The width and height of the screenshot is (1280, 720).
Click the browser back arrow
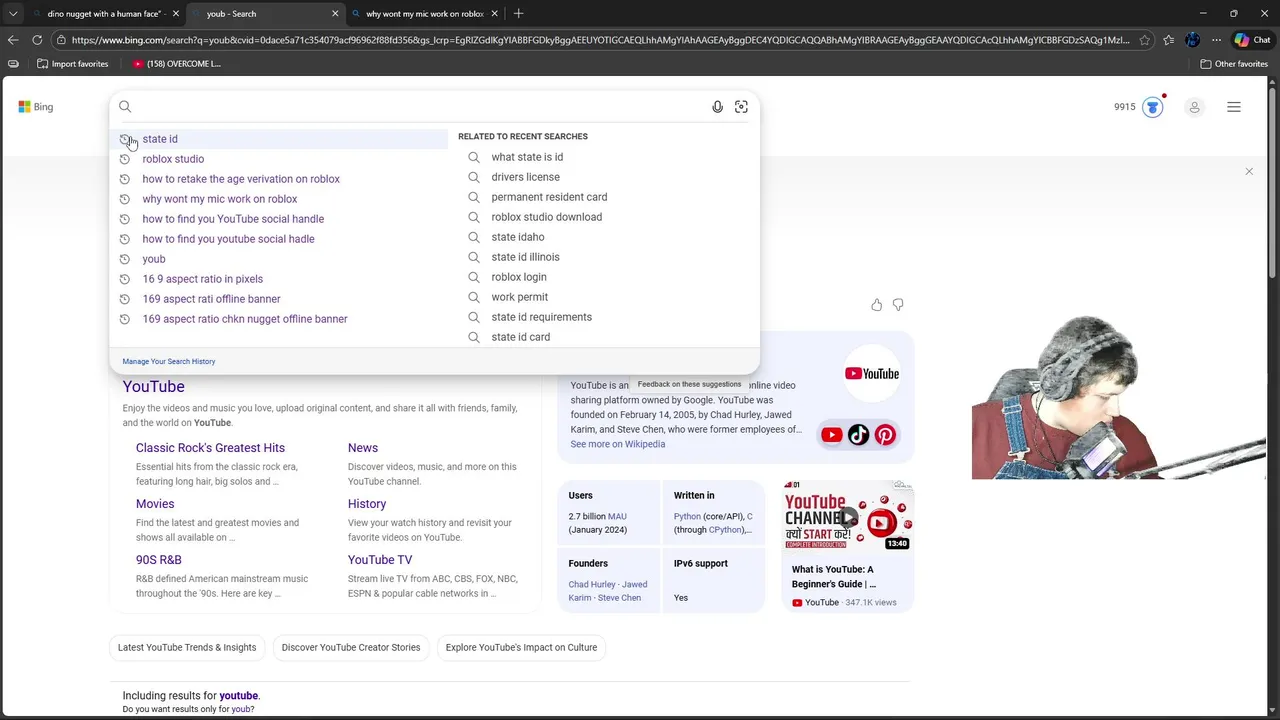click(13, 40)
